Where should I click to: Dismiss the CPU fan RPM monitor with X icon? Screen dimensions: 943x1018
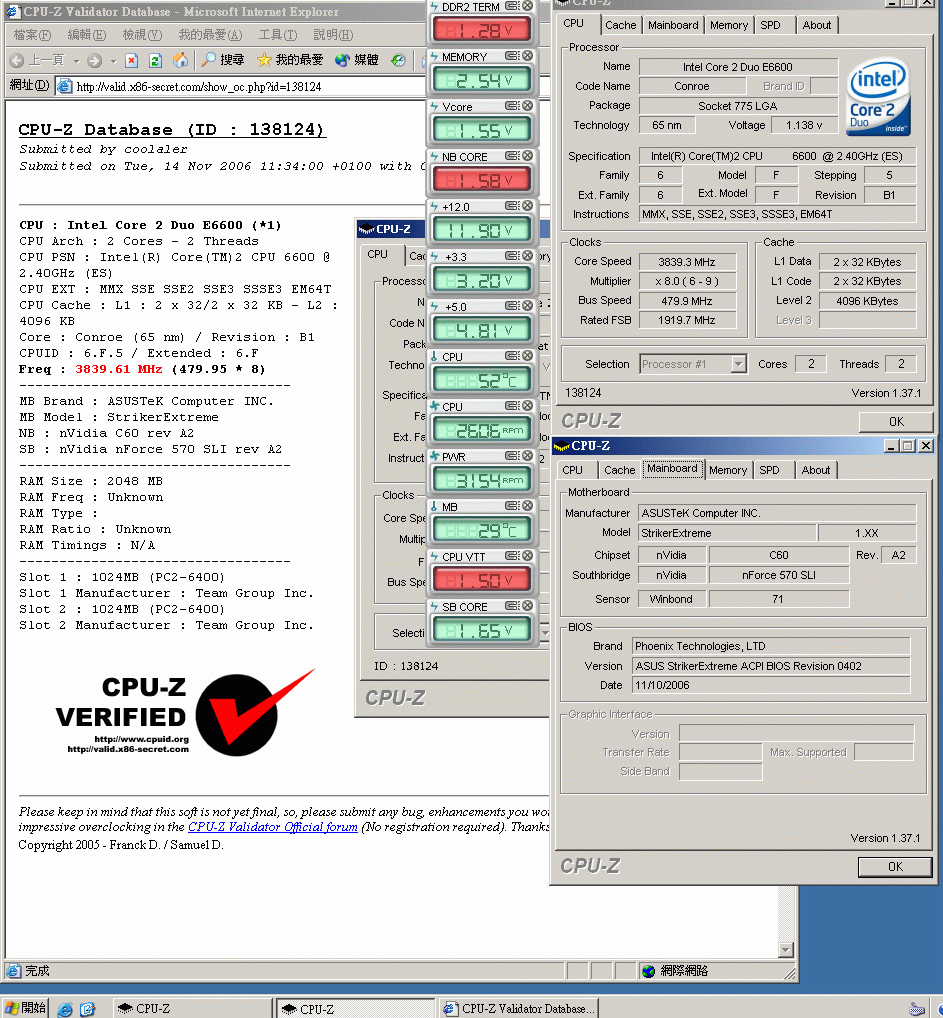(527, 406)
